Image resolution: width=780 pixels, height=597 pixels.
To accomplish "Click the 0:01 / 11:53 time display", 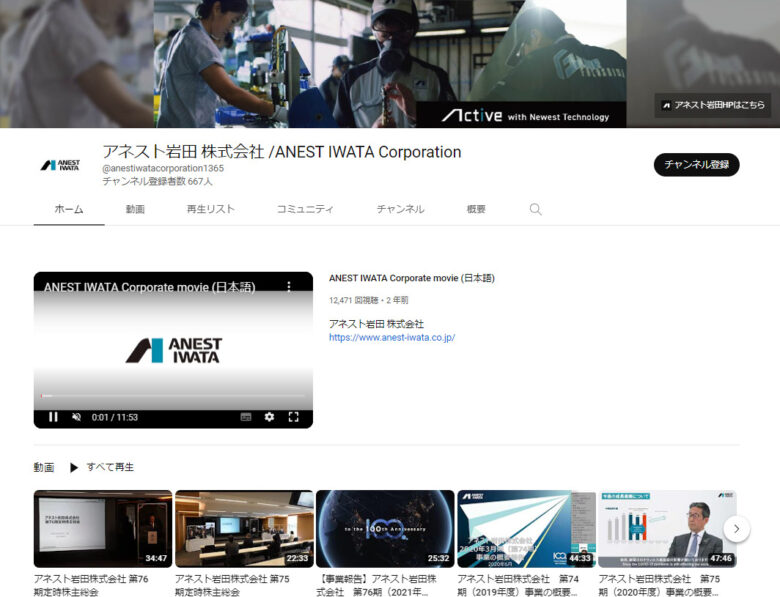I will click(x=114, y=417).
